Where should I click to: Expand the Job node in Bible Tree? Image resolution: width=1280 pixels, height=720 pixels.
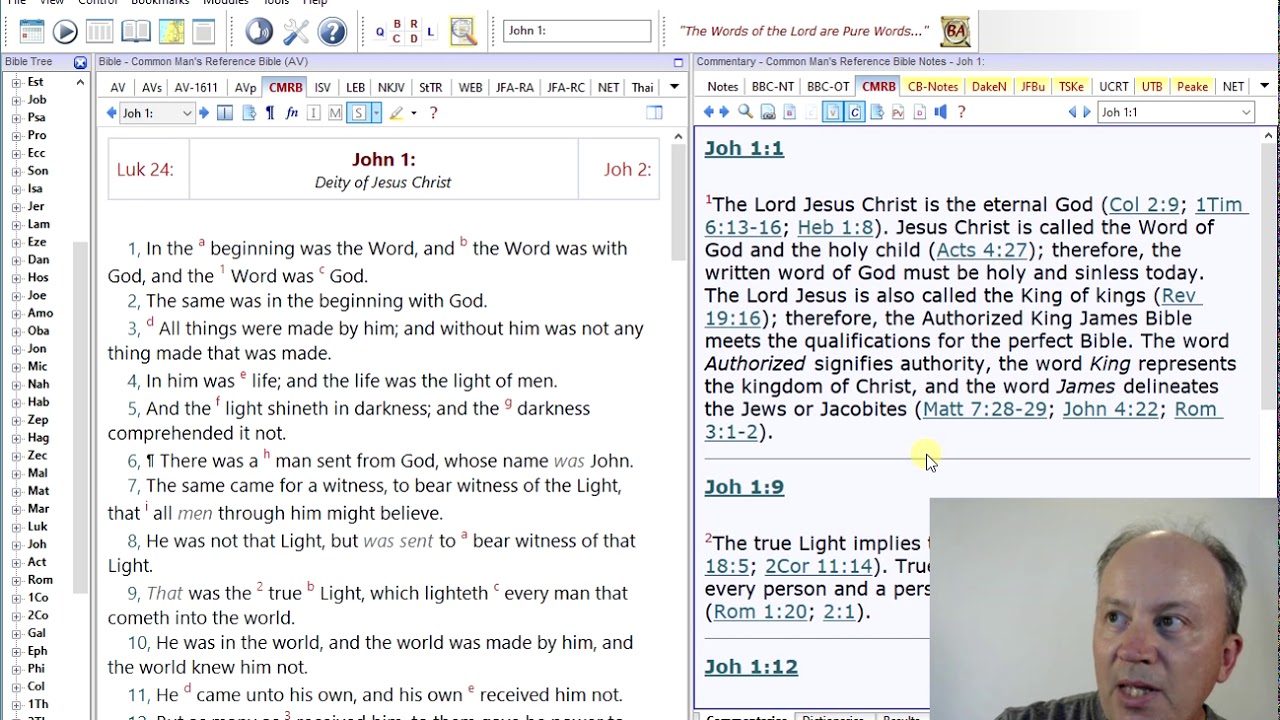tap(17, 100)
